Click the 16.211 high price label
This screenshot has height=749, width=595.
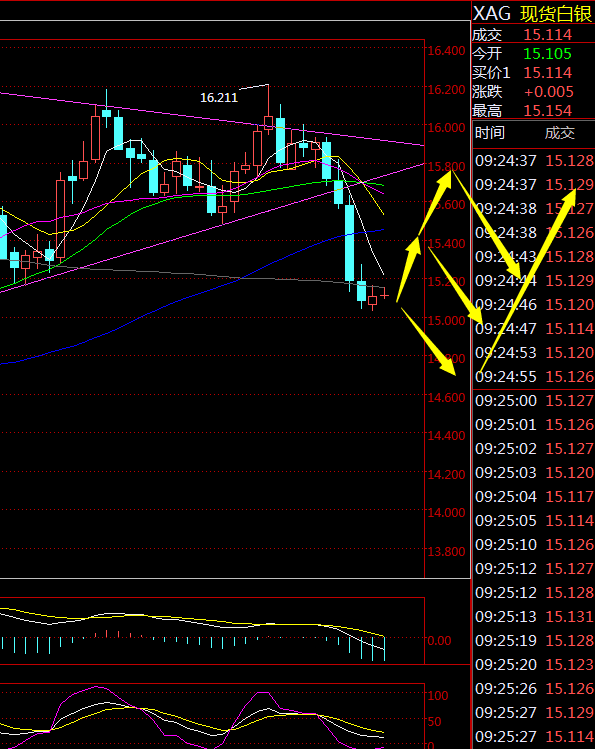pyautogui.click(x=219, y=98)
